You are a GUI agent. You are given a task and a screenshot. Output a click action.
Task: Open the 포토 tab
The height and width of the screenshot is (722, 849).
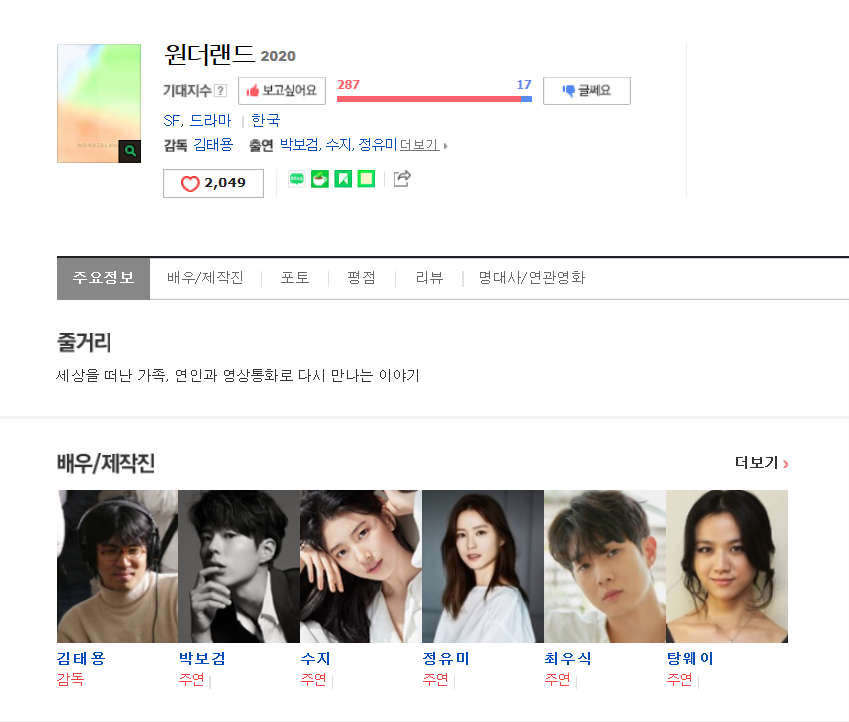point(295,278)
